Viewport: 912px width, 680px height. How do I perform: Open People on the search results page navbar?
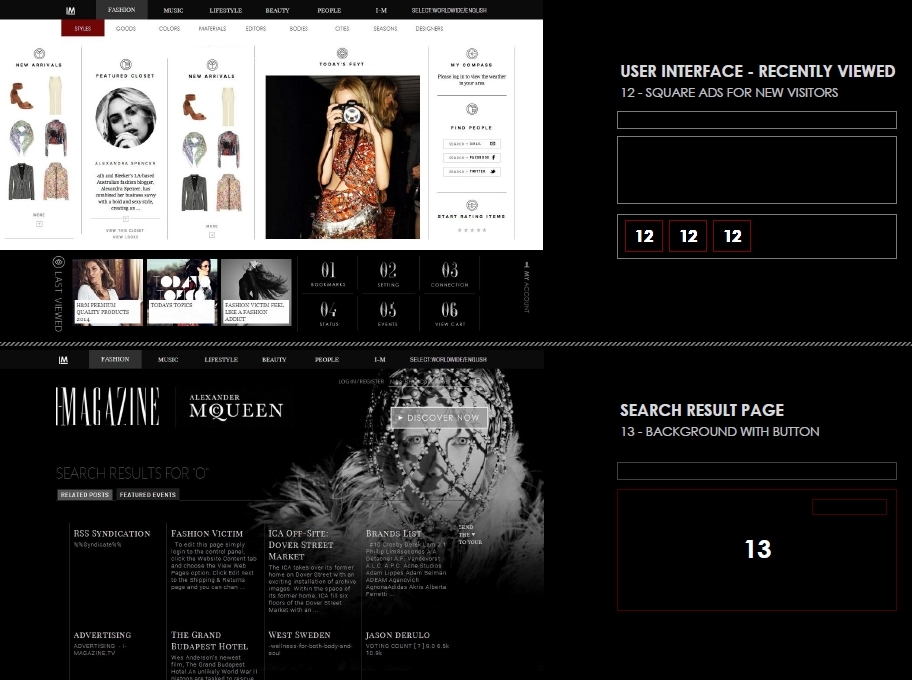click(327, 359)
